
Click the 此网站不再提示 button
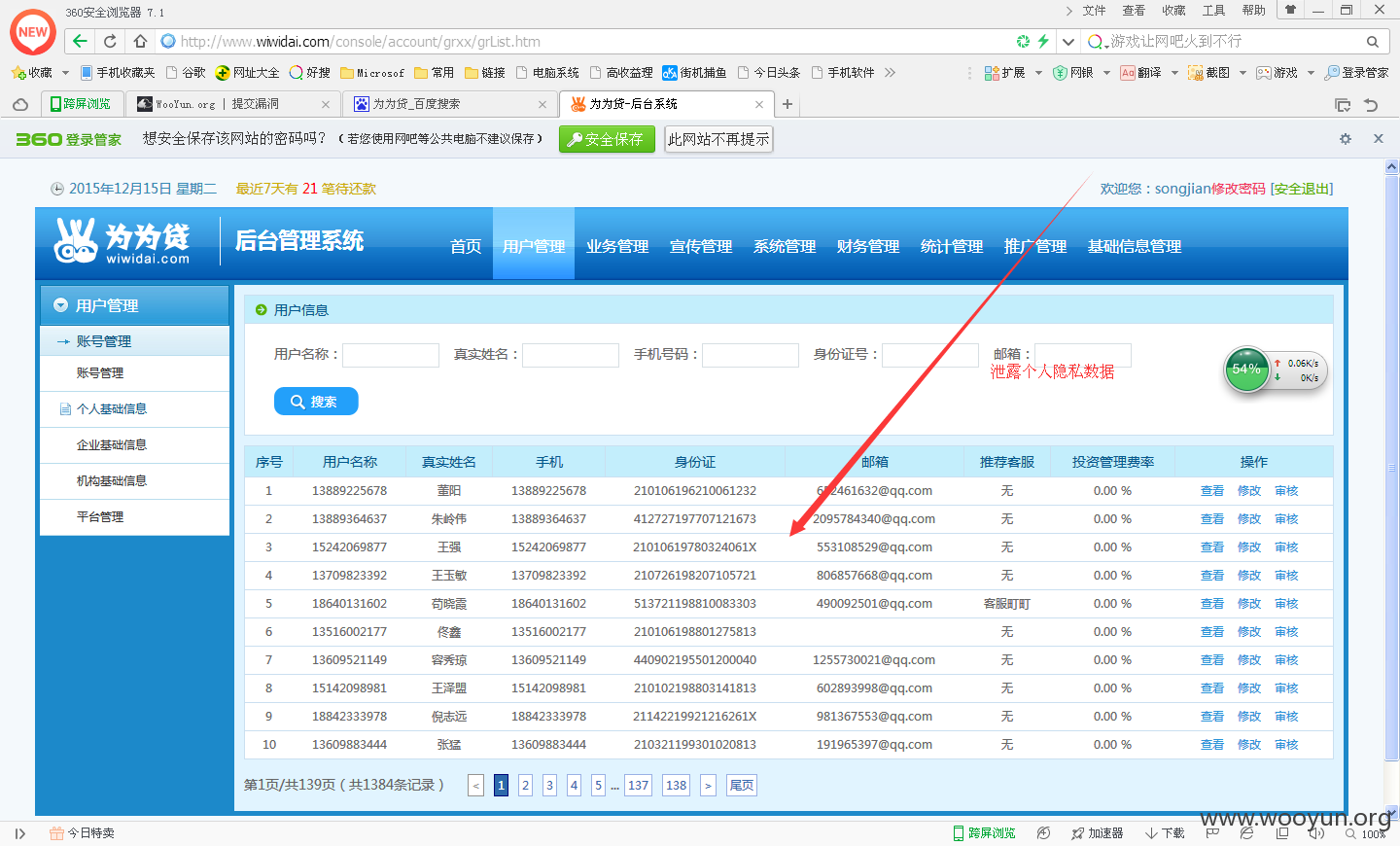pos(718,139)
